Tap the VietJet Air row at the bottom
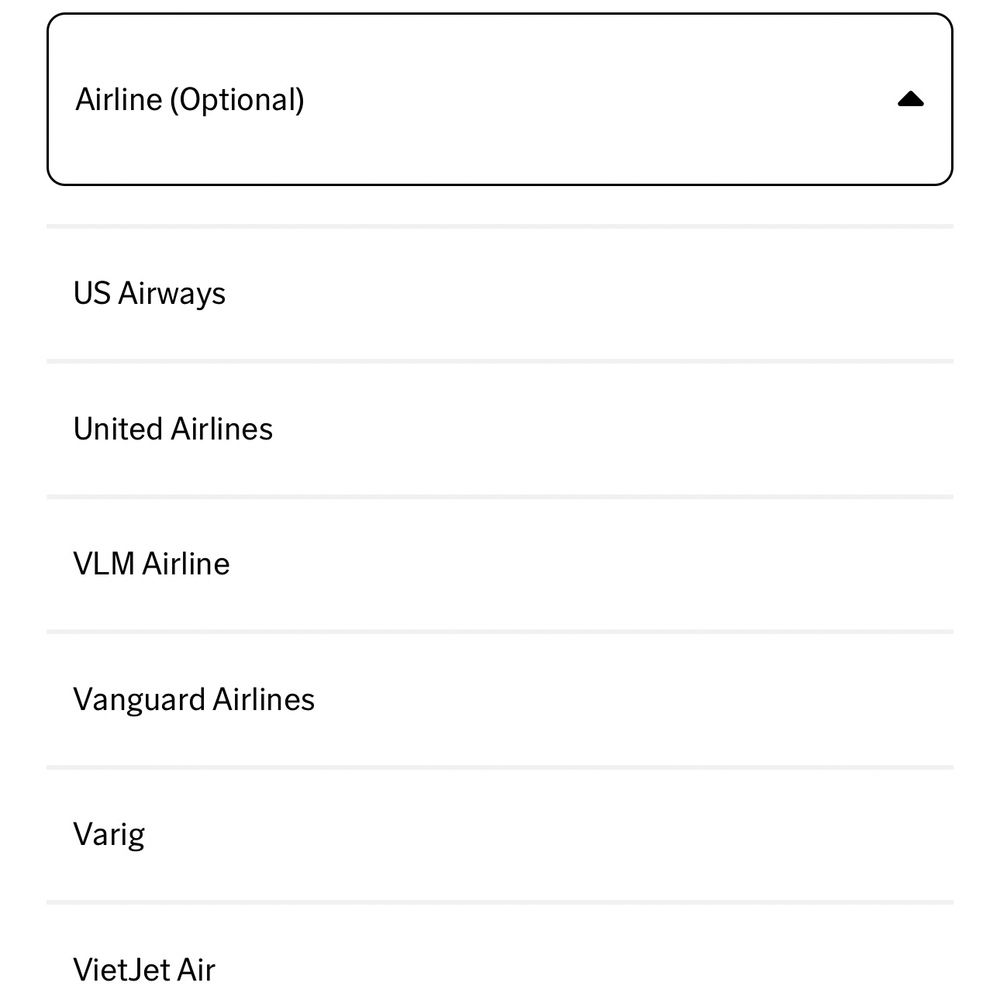 pos(500,965)
